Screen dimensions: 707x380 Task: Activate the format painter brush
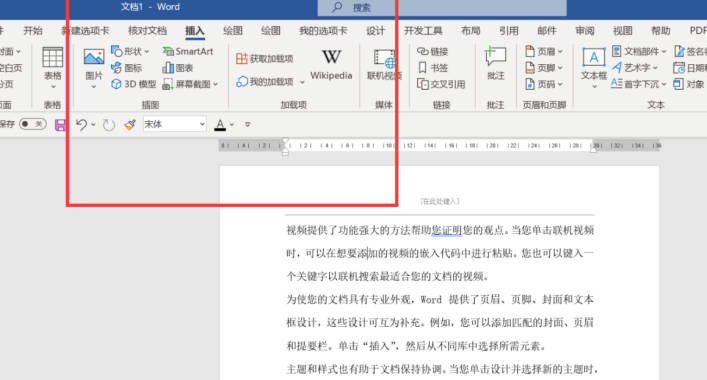pyautogui.click(x=130, y=125)
